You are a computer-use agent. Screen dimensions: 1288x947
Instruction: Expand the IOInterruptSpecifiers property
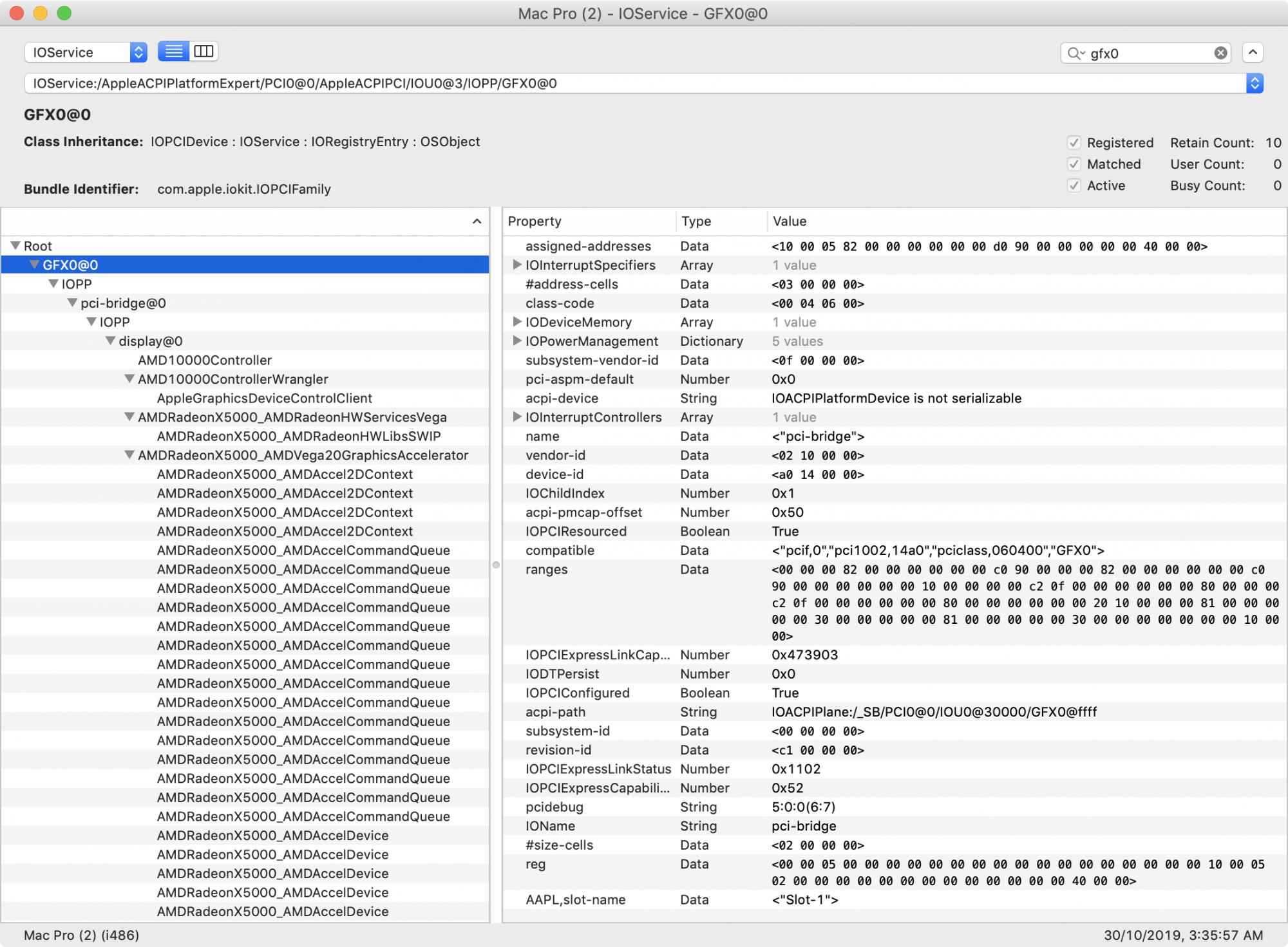(x=516, y=265)
